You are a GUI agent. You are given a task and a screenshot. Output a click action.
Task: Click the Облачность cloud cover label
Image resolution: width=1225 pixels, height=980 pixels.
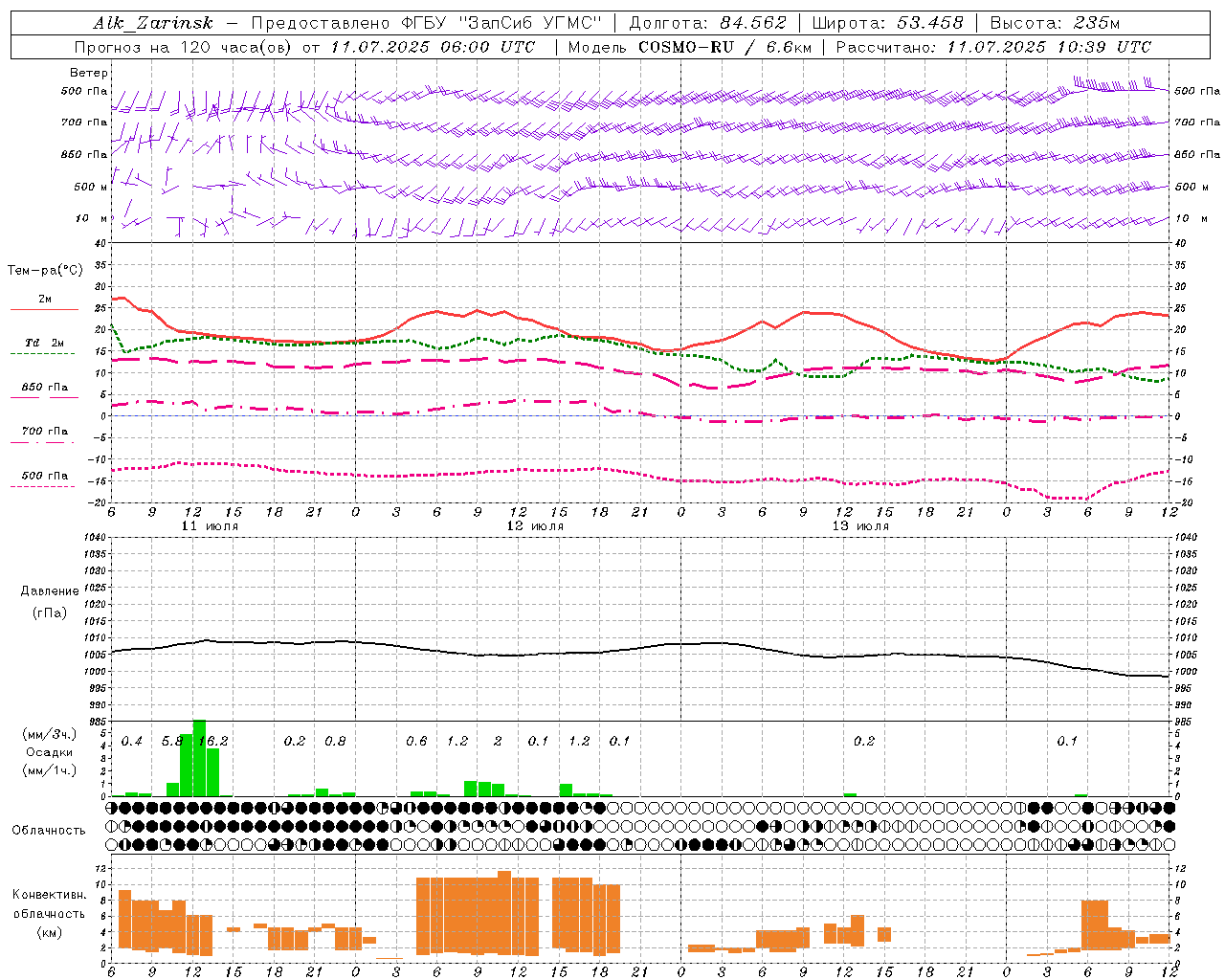[x=49, y=831]
